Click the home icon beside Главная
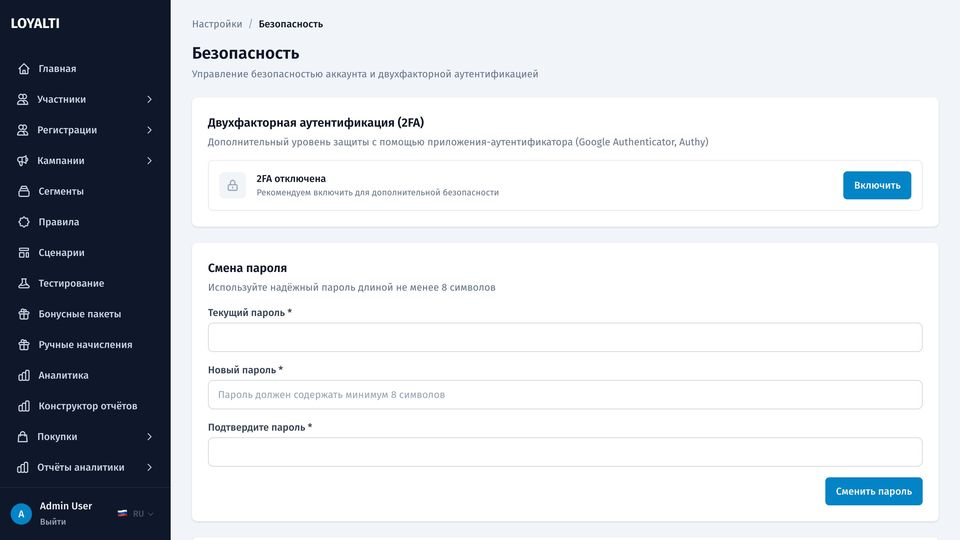 point(24,69)
